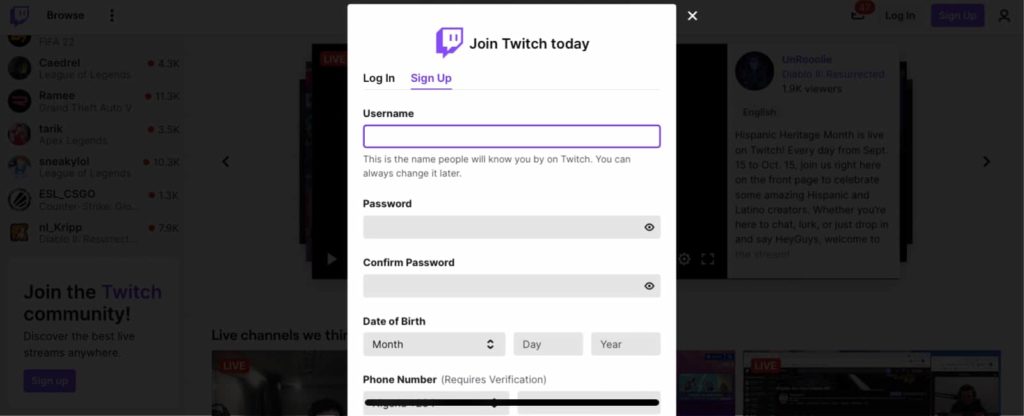Image resolution: width=1024 pixels, height=416 pixels.
Task: Click the Sign up button in sidebar
Action: point(50,381)
